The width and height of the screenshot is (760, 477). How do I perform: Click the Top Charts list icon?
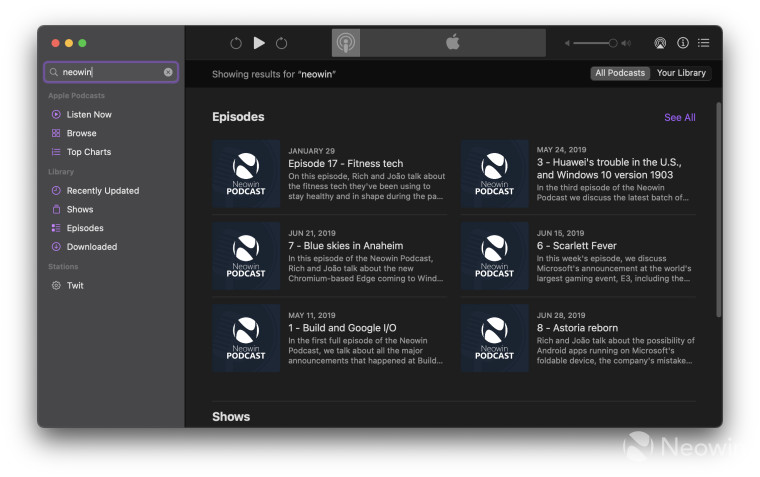[x=56, y=152]
